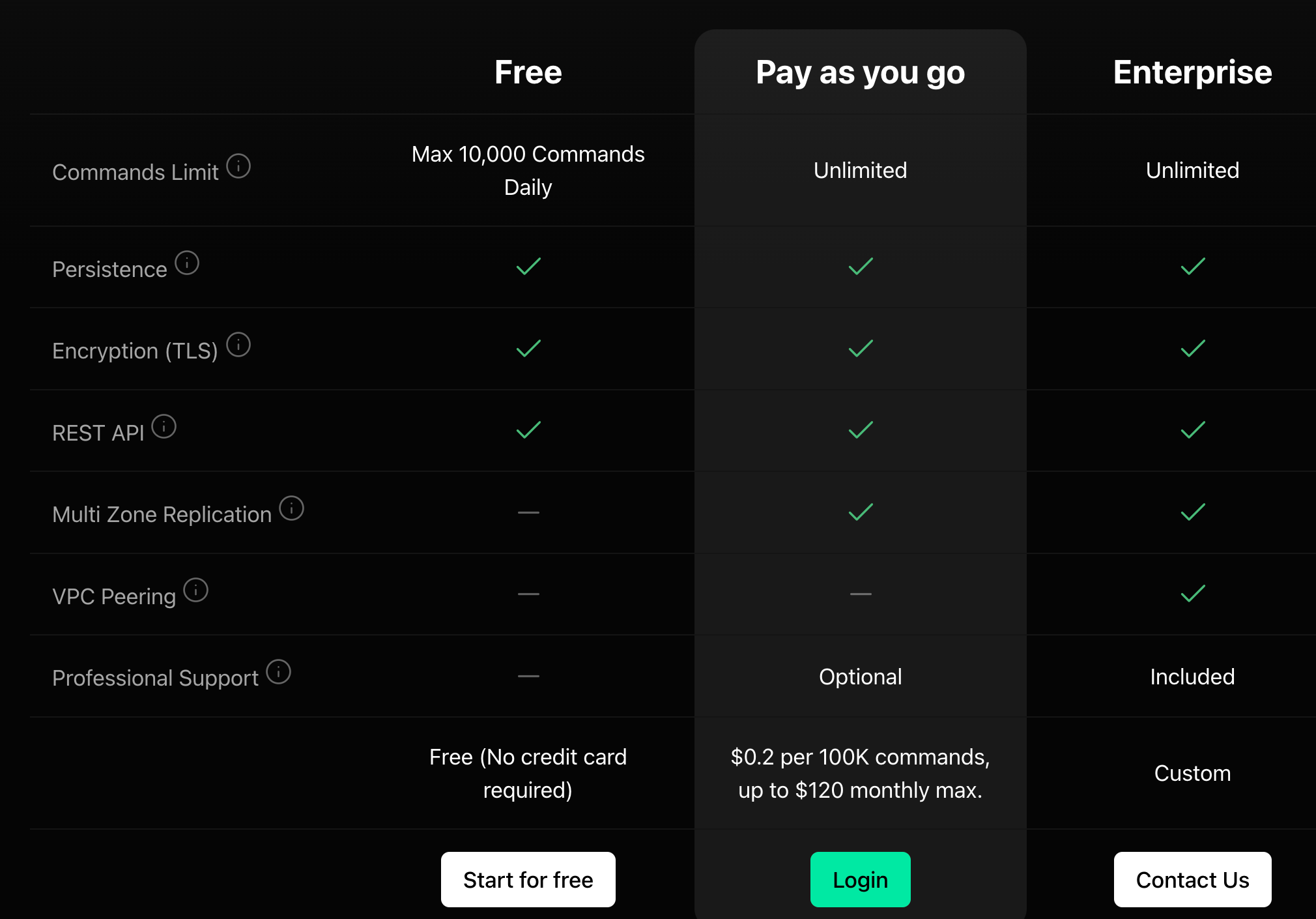Click the Free plan Persistence checkmark
Image resolution: width=1316 pixels, height=919 pixels.
point(528,267)
